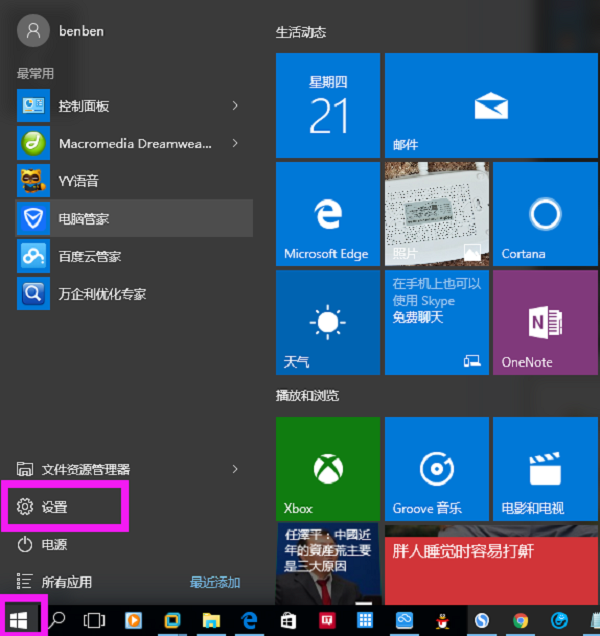Expand Macromedia Dreamweaver jump list arrow
Image resolution: width=600 pixels, height=636 pixels.
235,143
